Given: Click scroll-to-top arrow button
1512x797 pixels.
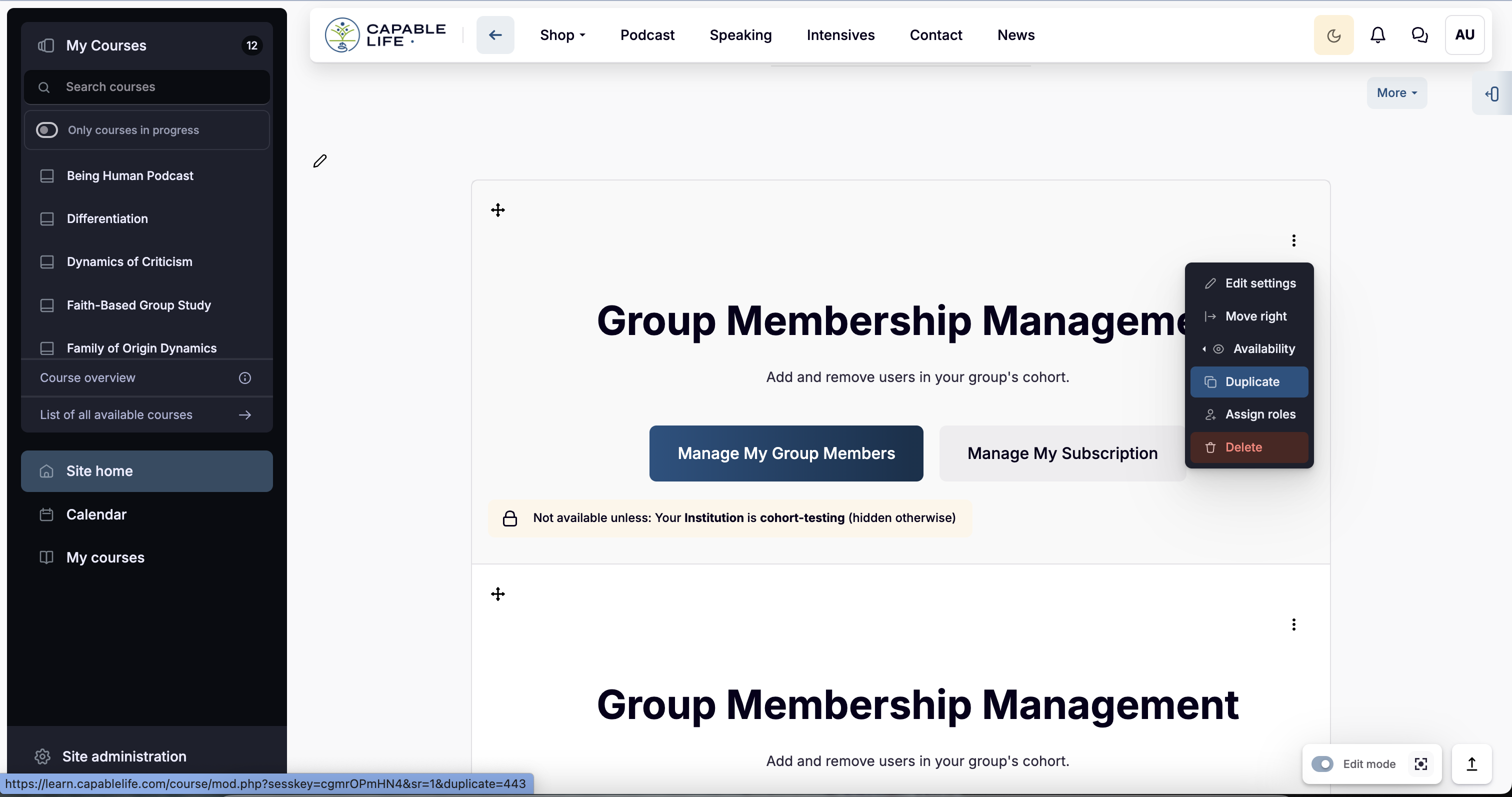Looking at the screenshot, I should click(x=1471, y=763).
